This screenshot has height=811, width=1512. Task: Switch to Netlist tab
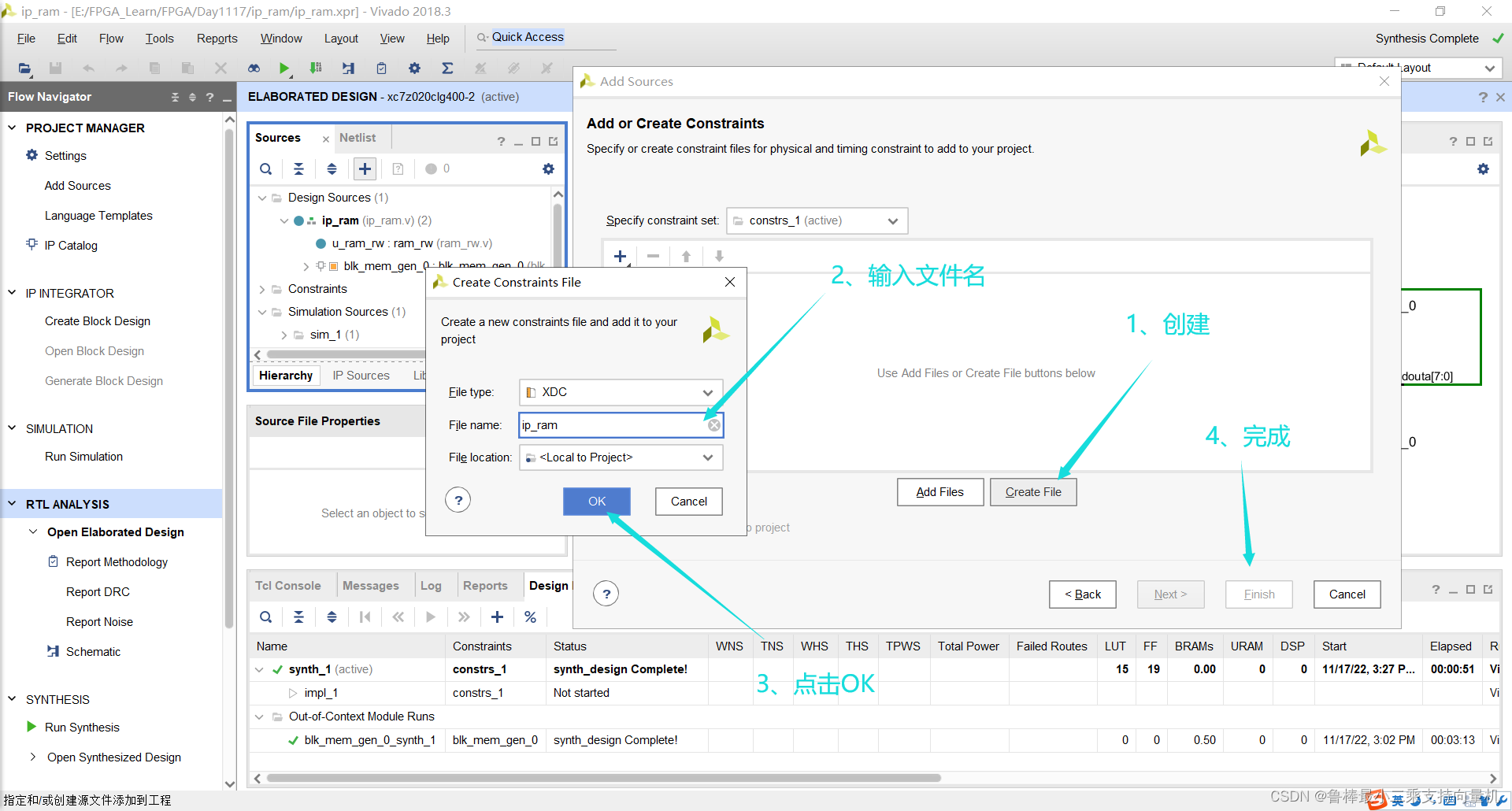[358, 138]
